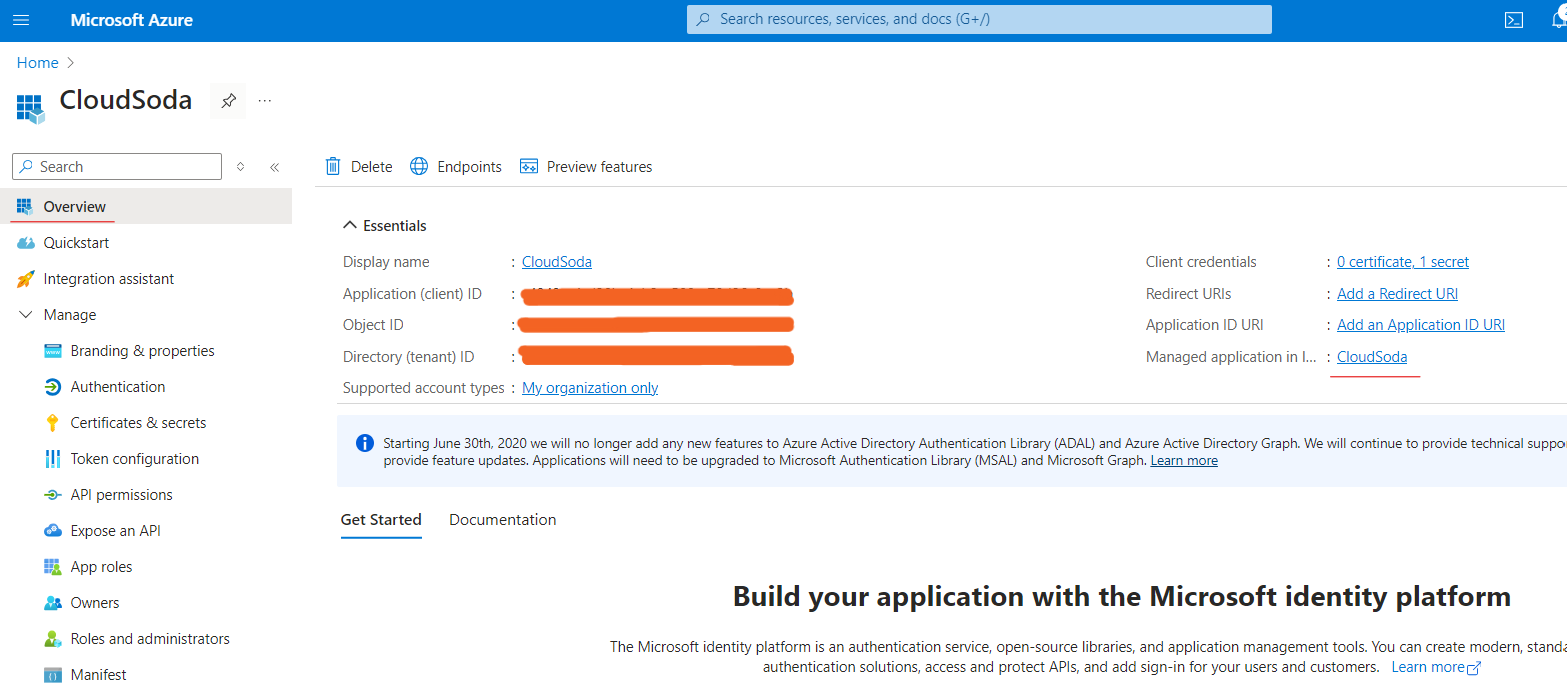
Task: Click the Directory (tenant) ID label
Action: click(x=408, y=357)
